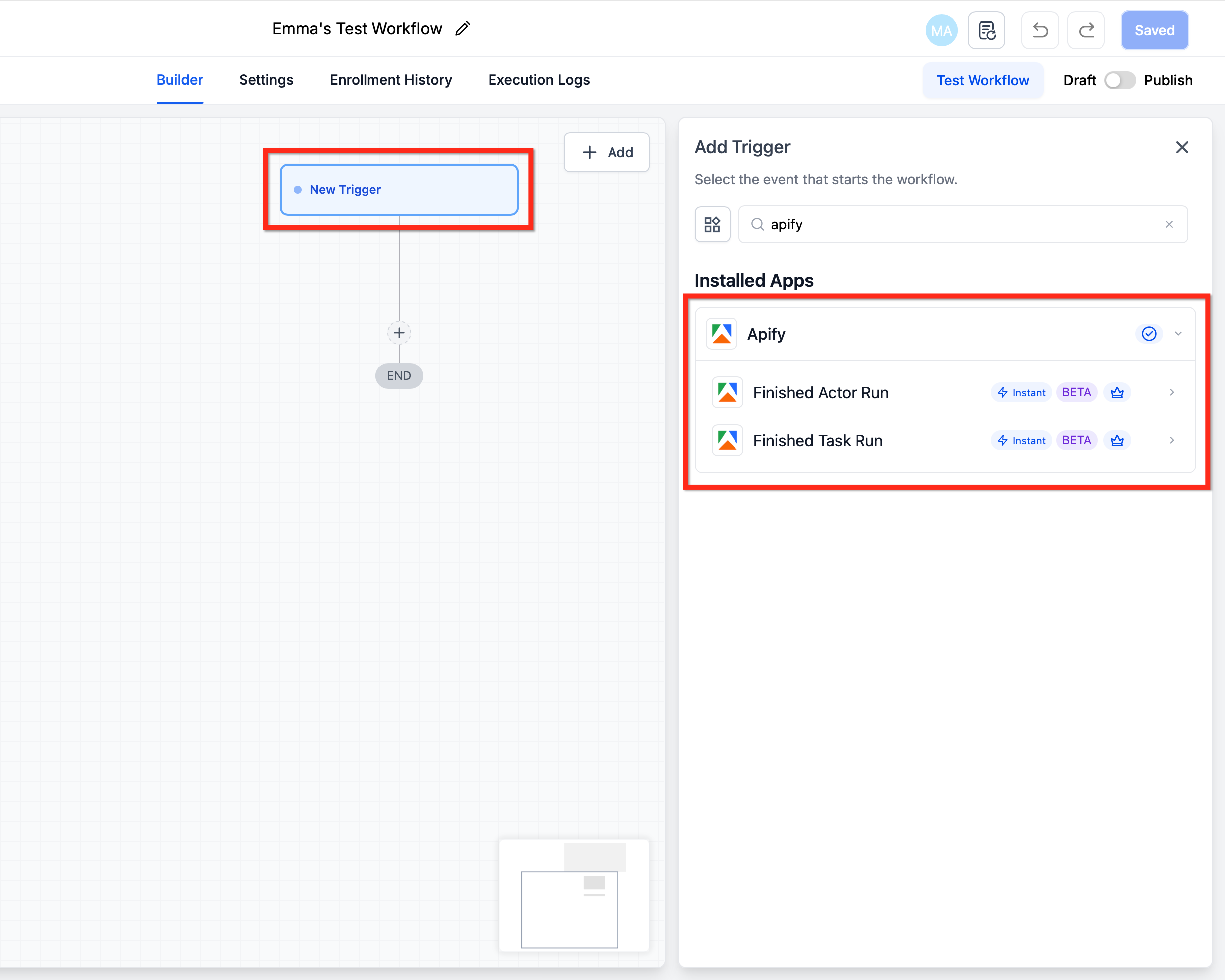The width and height of the screenshot is (1225, 980).
Task: Click crown icon on Finished Task Run
Action: click(1117, 441)
